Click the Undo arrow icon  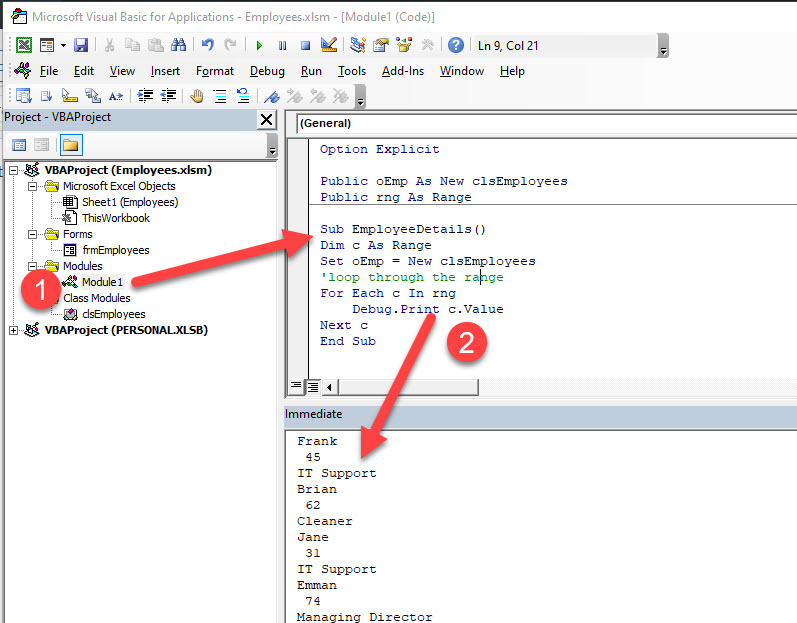click(208, 45)
